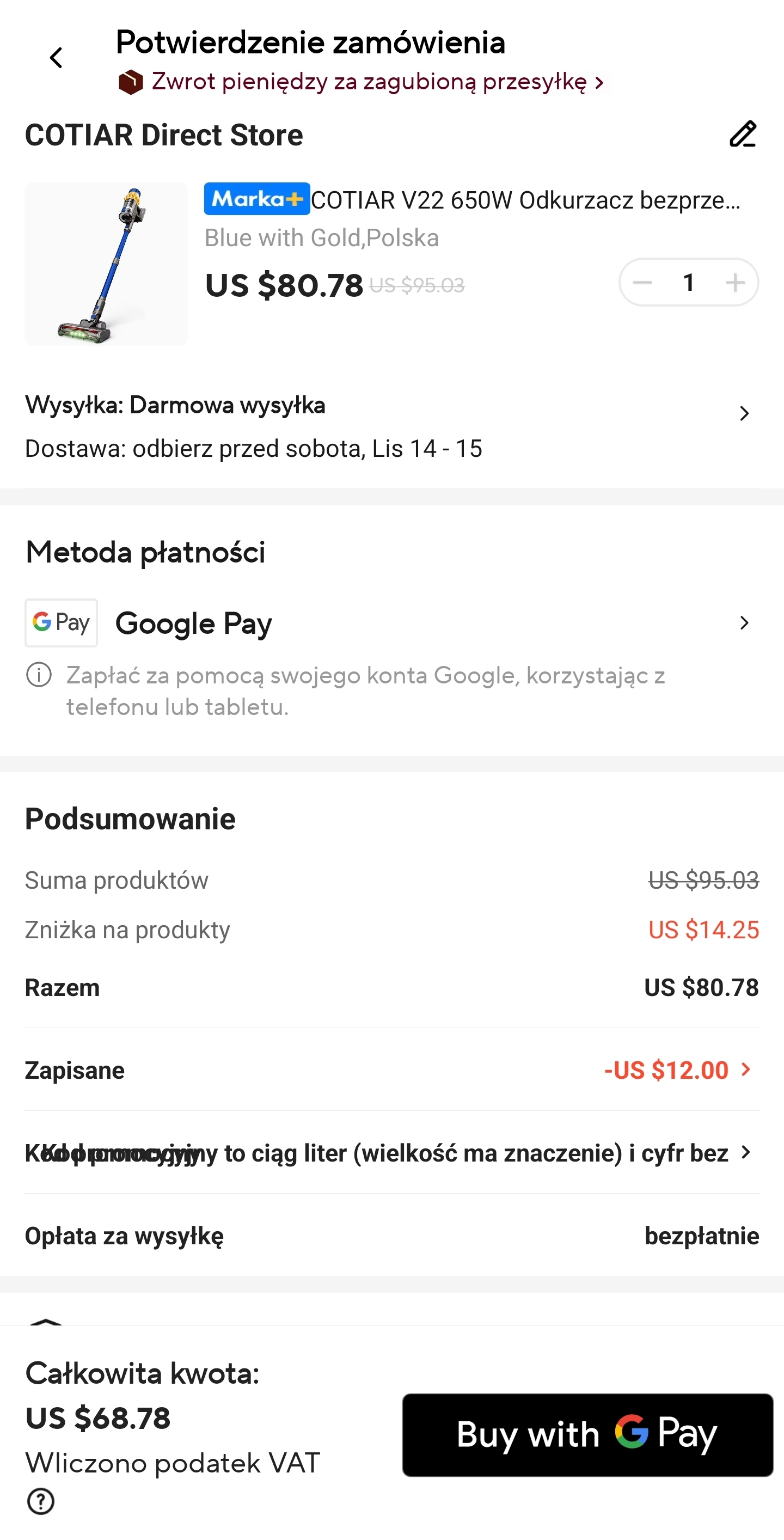The image size is (784, 1540).
Task: Tap the COTIAR V22 product title
Action: click(x=525, y=200)
